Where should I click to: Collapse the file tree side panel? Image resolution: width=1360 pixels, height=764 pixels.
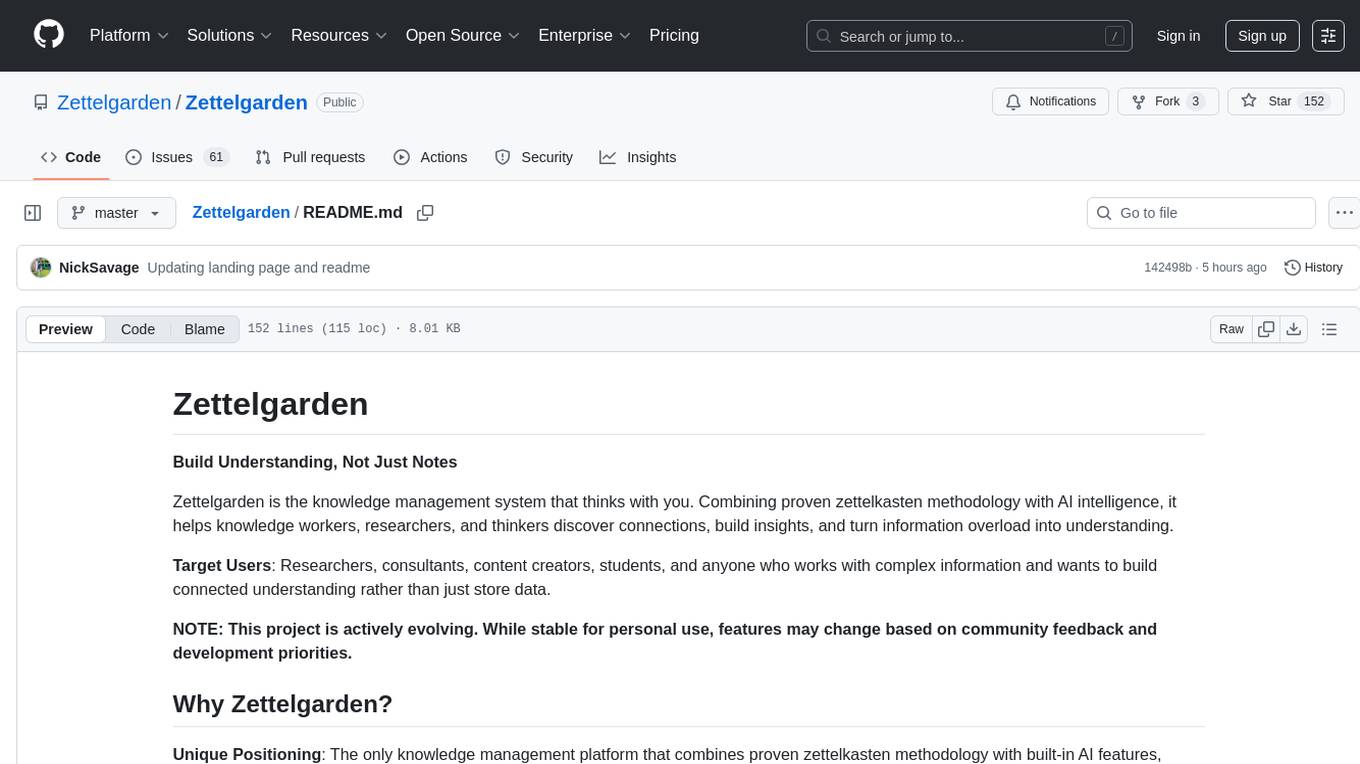(33, 212)
